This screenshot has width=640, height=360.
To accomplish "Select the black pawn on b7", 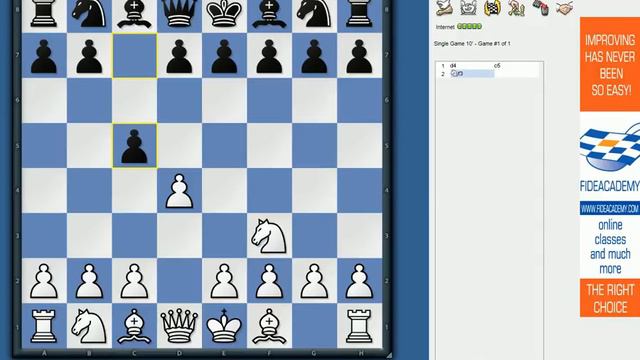I will point(89,56).
